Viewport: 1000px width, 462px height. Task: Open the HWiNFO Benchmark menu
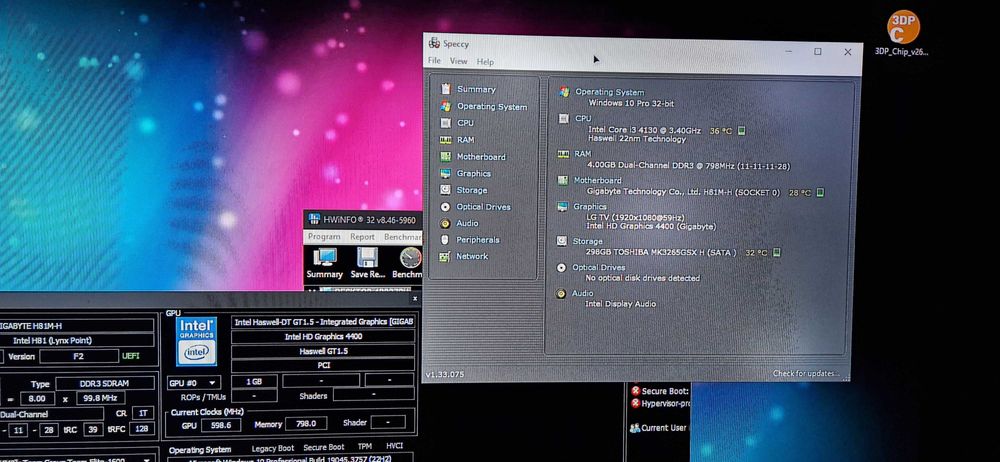tap(402, 237)
